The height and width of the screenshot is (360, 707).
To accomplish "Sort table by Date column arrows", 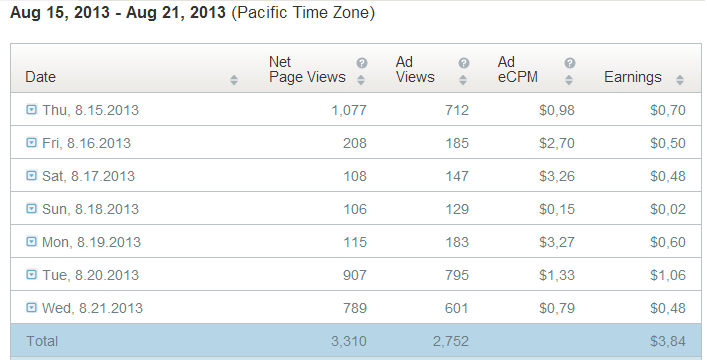I will [x=234, y=80].
